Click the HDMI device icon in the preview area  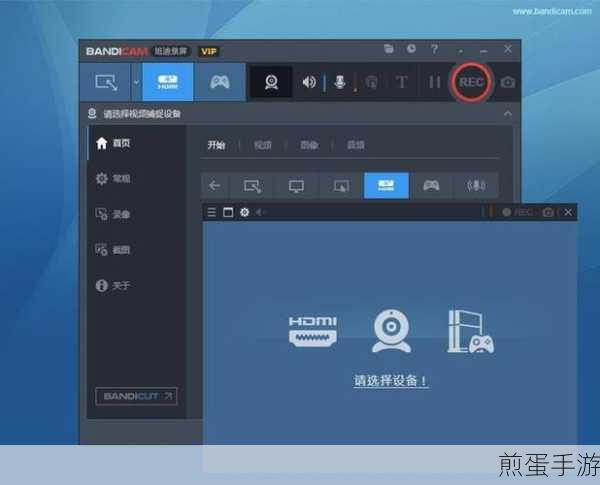click(313, 331)
